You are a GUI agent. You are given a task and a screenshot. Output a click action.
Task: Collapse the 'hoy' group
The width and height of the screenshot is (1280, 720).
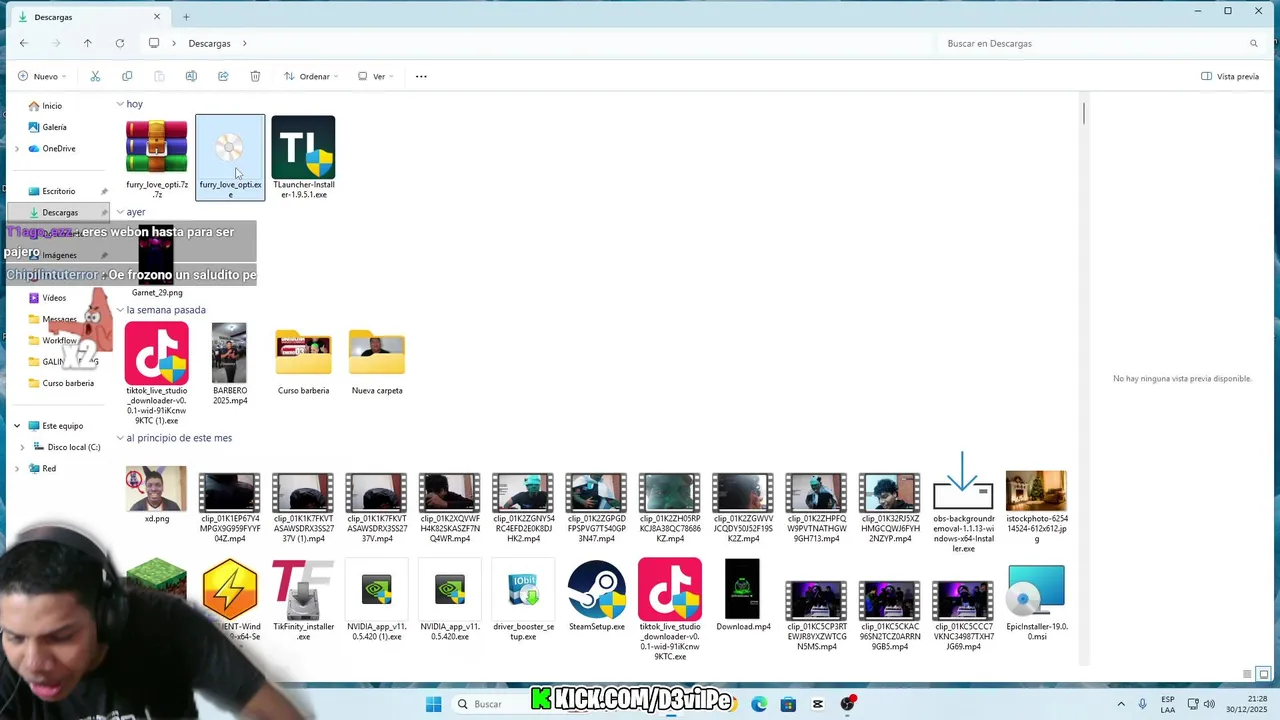click(120, 104)
